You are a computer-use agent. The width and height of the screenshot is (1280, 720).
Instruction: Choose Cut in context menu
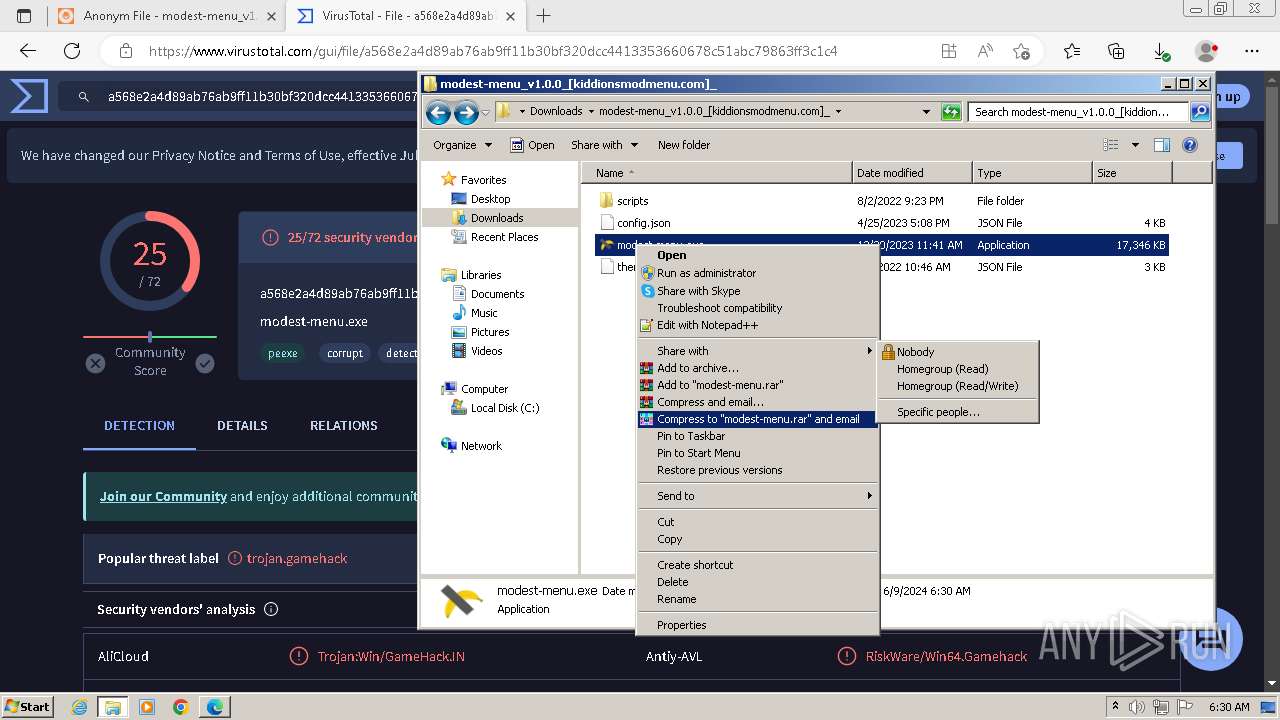point(758,522)
